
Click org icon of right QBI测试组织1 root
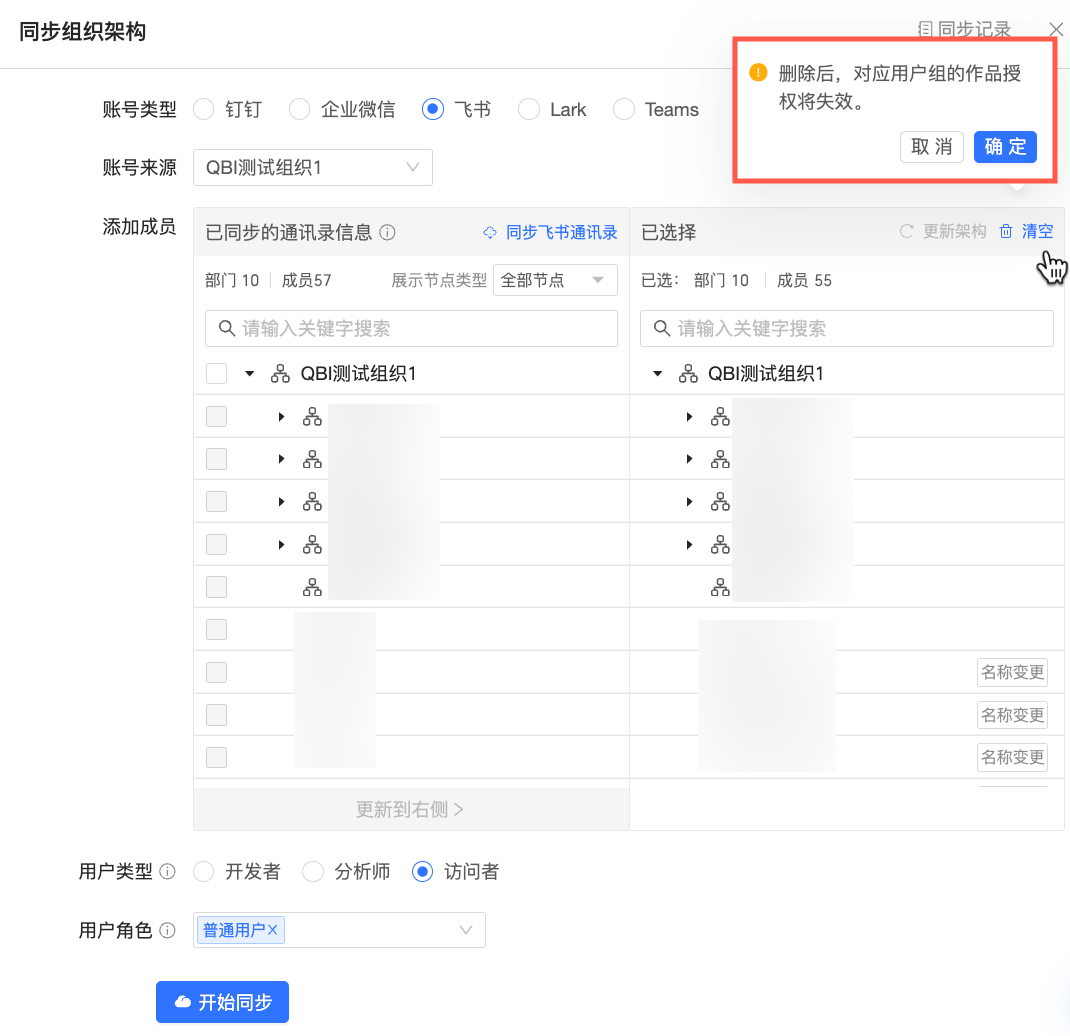pos(688,373)
